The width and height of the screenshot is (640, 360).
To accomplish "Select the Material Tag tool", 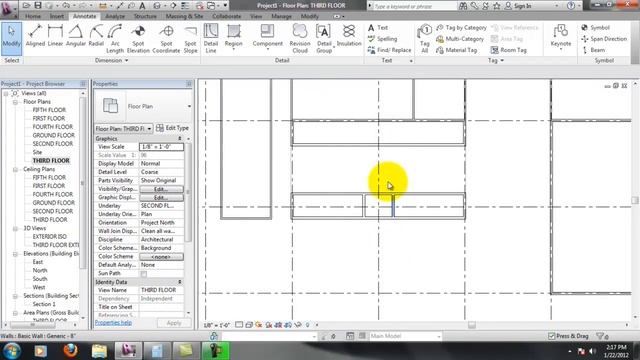I will click(x=456, y=50).
